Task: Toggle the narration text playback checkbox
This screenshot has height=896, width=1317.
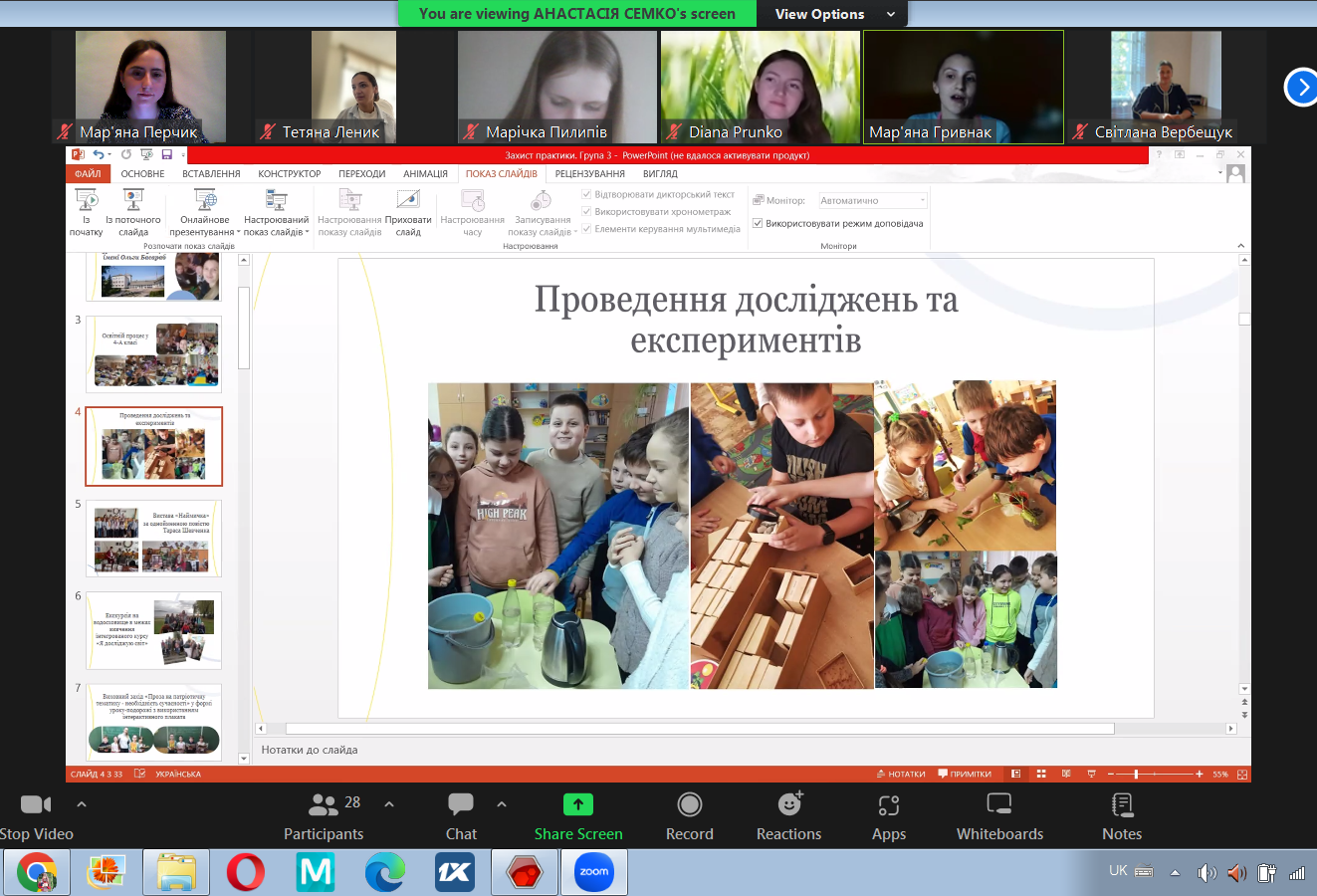Action: (586, 195)
